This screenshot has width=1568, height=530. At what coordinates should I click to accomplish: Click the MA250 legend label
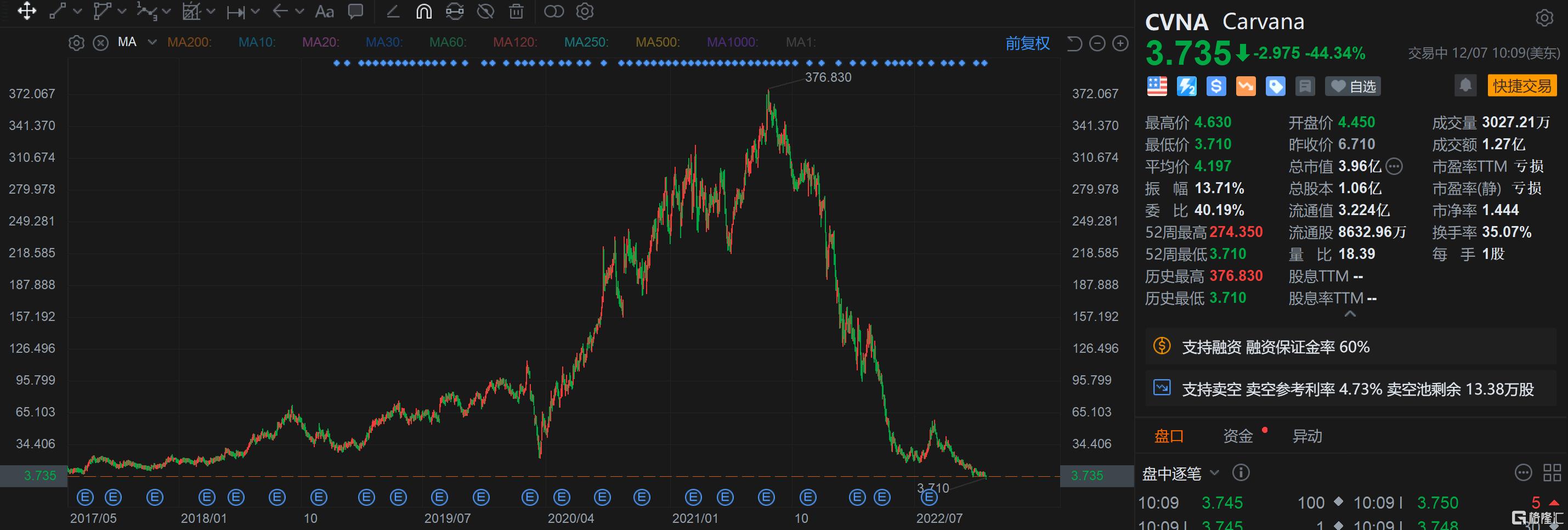pyautogui.click(x=586, y=42)
